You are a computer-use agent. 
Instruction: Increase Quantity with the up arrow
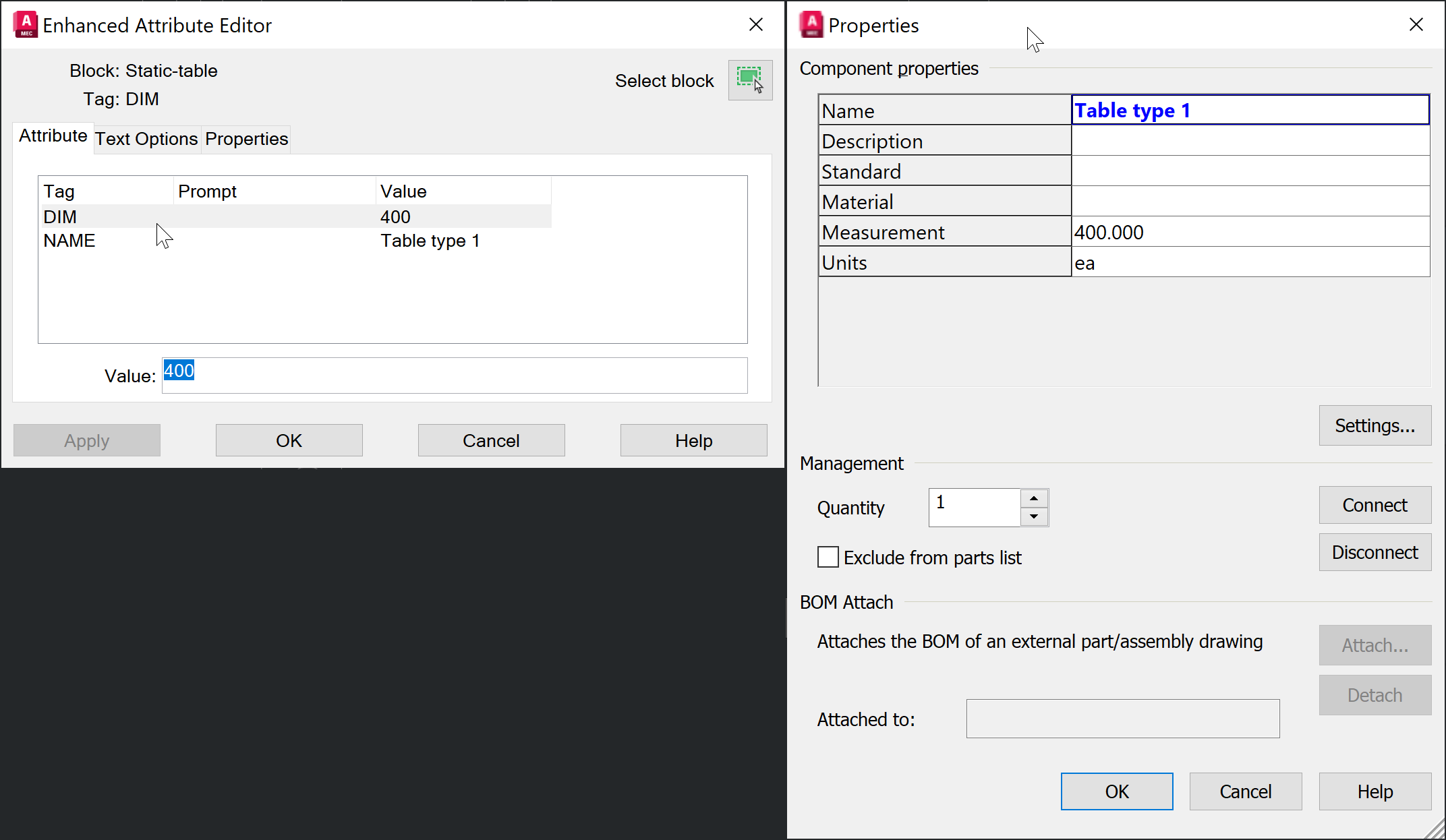1033,498
